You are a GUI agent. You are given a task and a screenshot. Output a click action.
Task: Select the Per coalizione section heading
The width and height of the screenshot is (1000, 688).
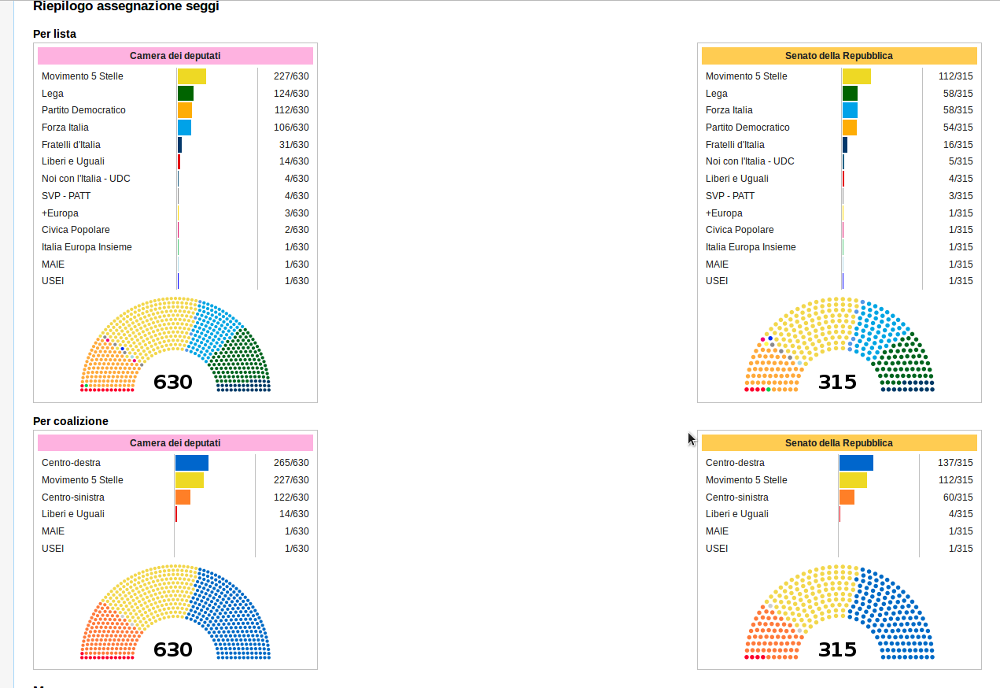pyautogui.click(x=71, y=421)
